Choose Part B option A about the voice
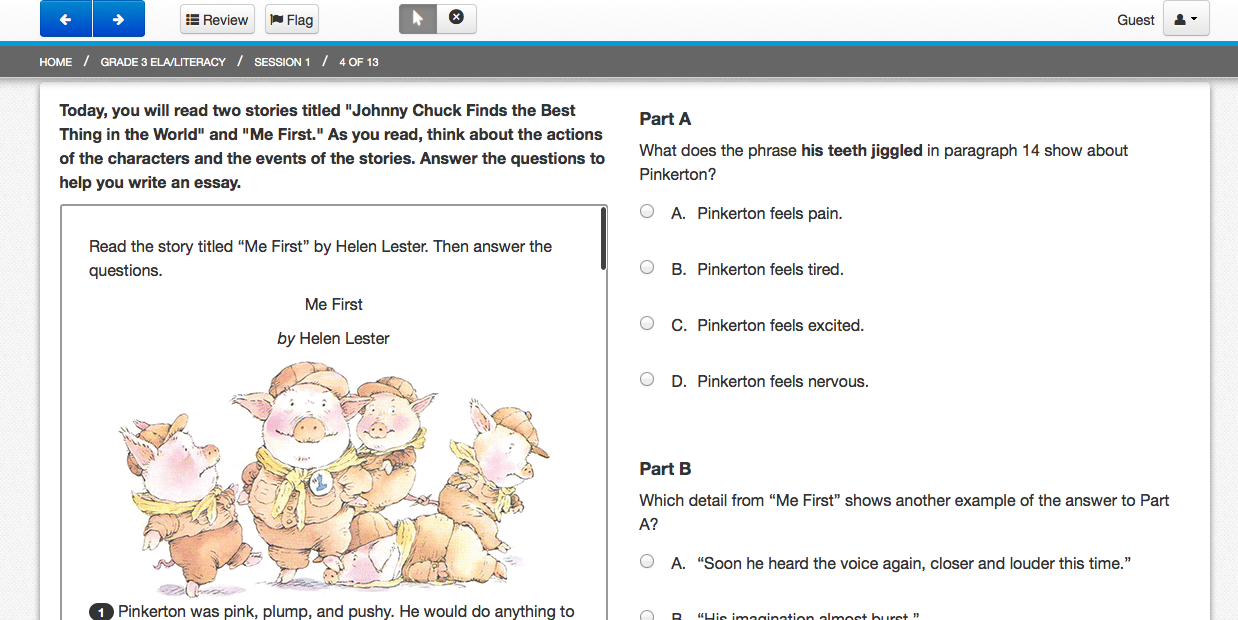 click(647, 561)
